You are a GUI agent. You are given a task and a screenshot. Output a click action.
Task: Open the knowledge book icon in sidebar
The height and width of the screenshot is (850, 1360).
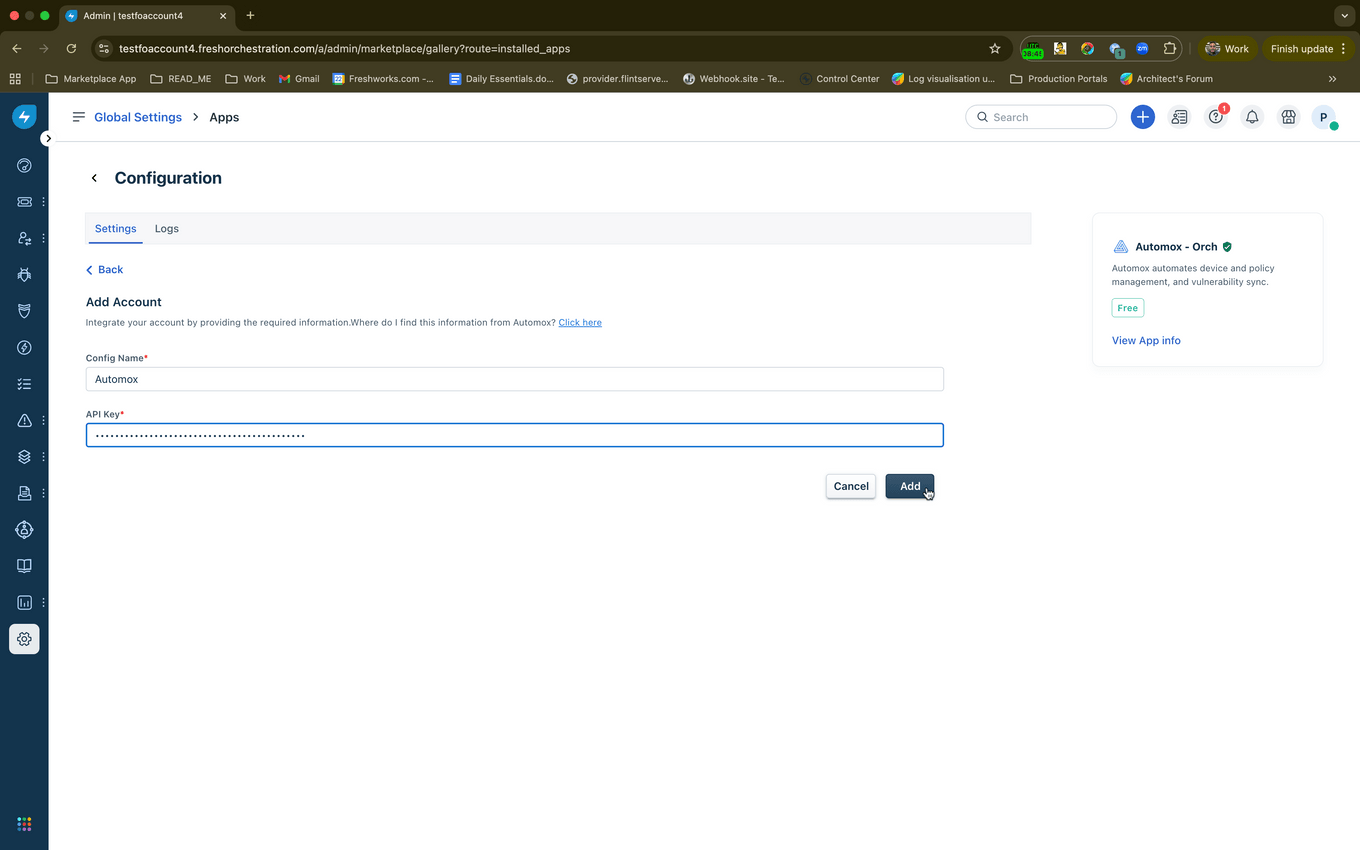pos(24,565)
